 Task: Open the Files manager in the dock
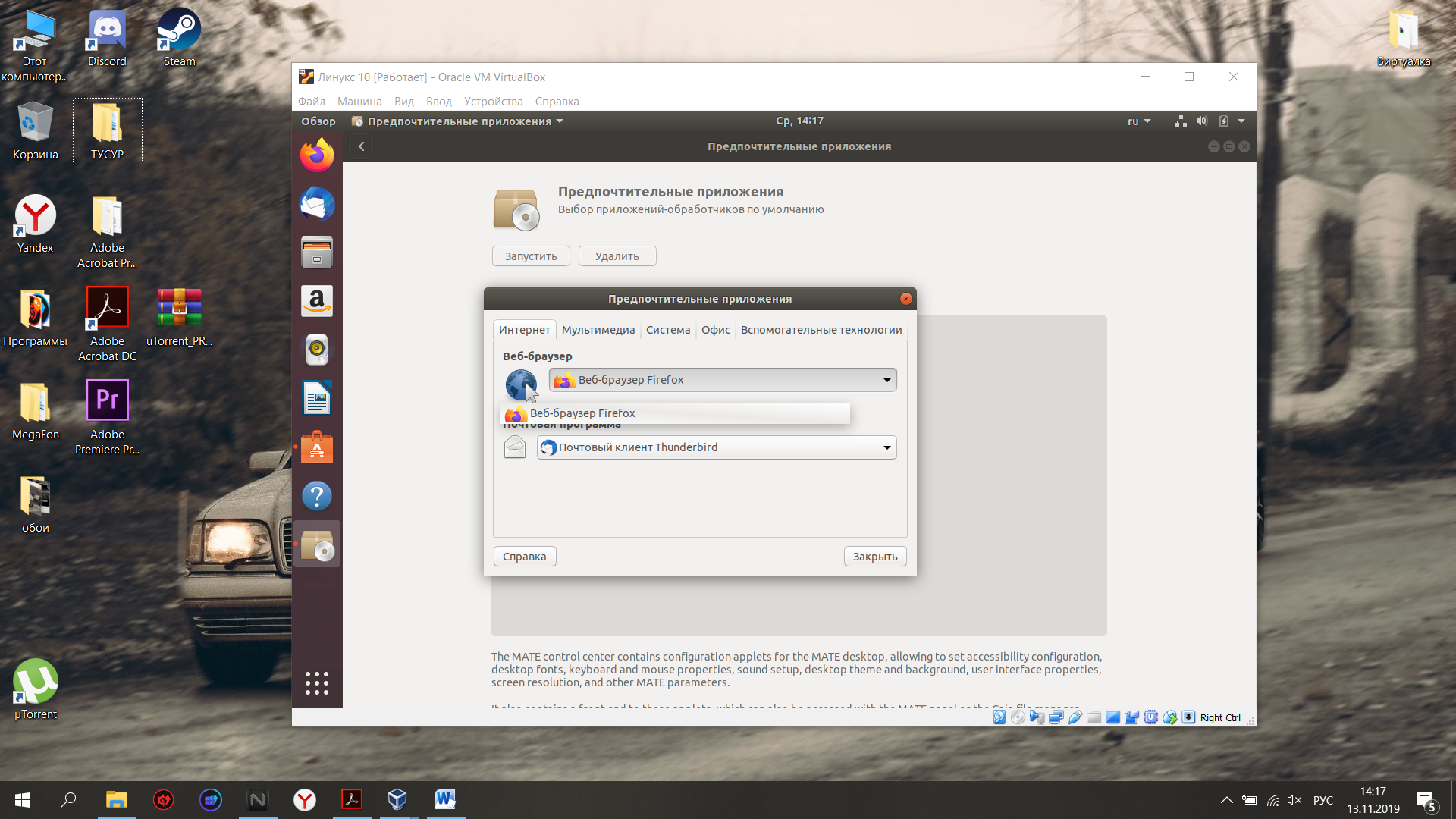pos(317,253)
